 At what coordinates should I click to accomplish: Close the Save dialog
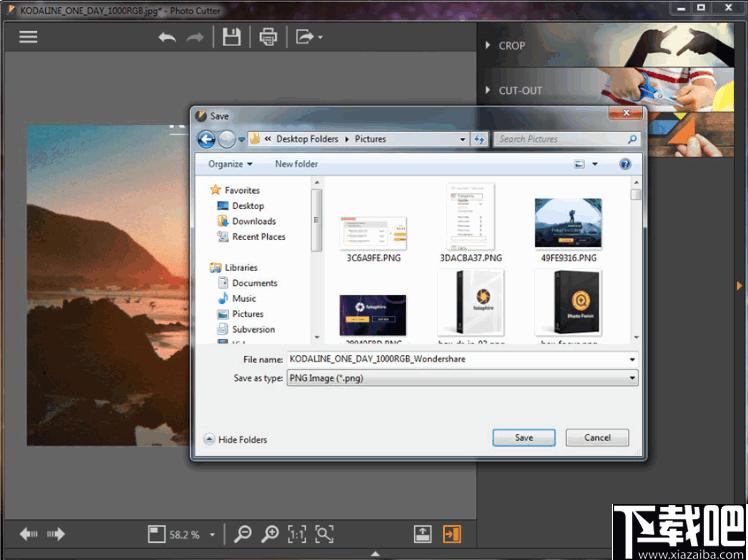626,113
